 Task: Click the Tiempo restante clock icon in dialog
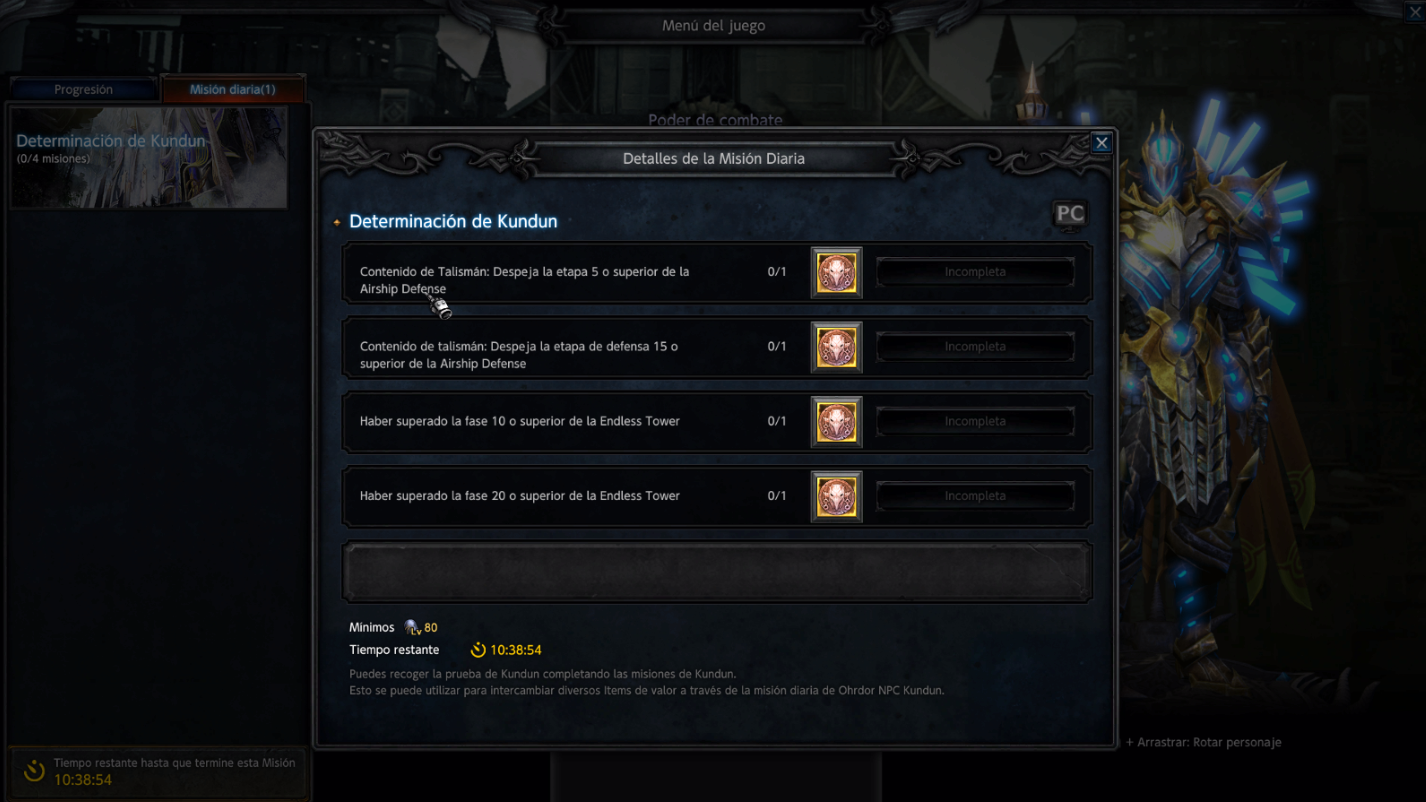478,650
